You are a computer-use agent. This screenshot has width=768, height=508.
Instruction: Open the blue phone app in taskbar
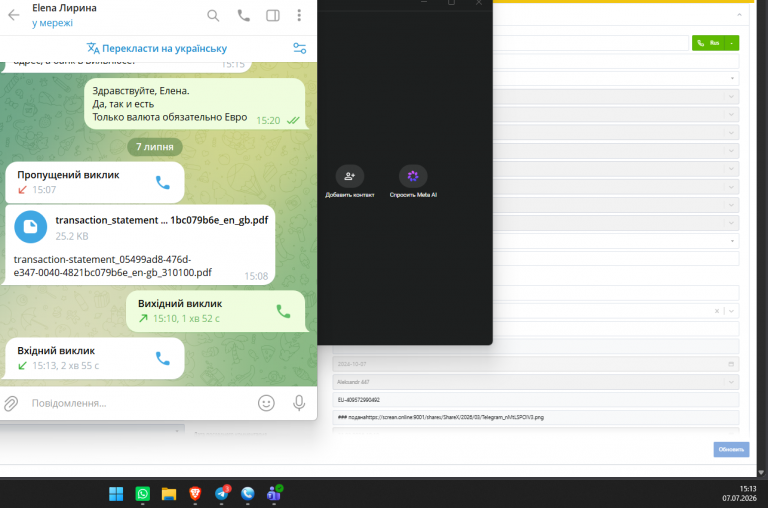[248, 494]
